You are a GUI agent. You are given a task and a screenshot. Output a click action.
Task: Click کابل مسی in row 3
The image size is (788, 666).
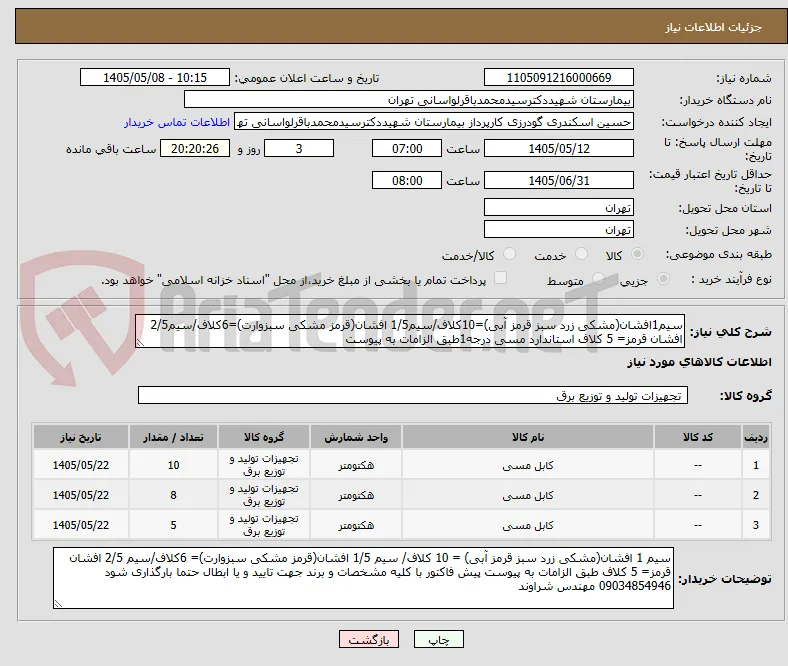[x=528, y=525]
